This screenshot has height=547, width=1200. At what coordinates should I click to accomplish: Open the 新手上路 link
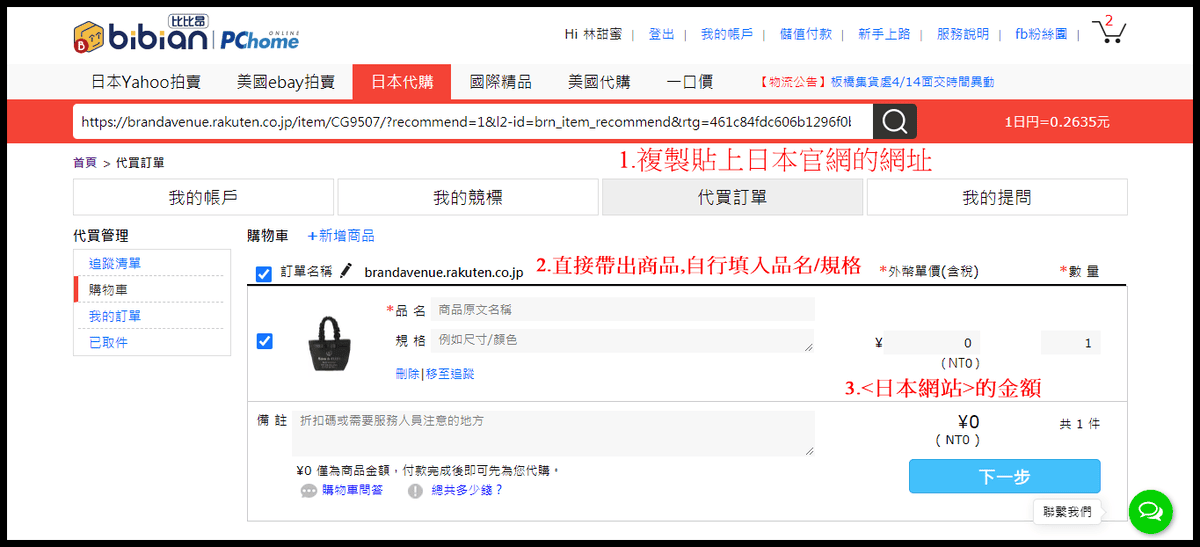(x=884, y=34)
